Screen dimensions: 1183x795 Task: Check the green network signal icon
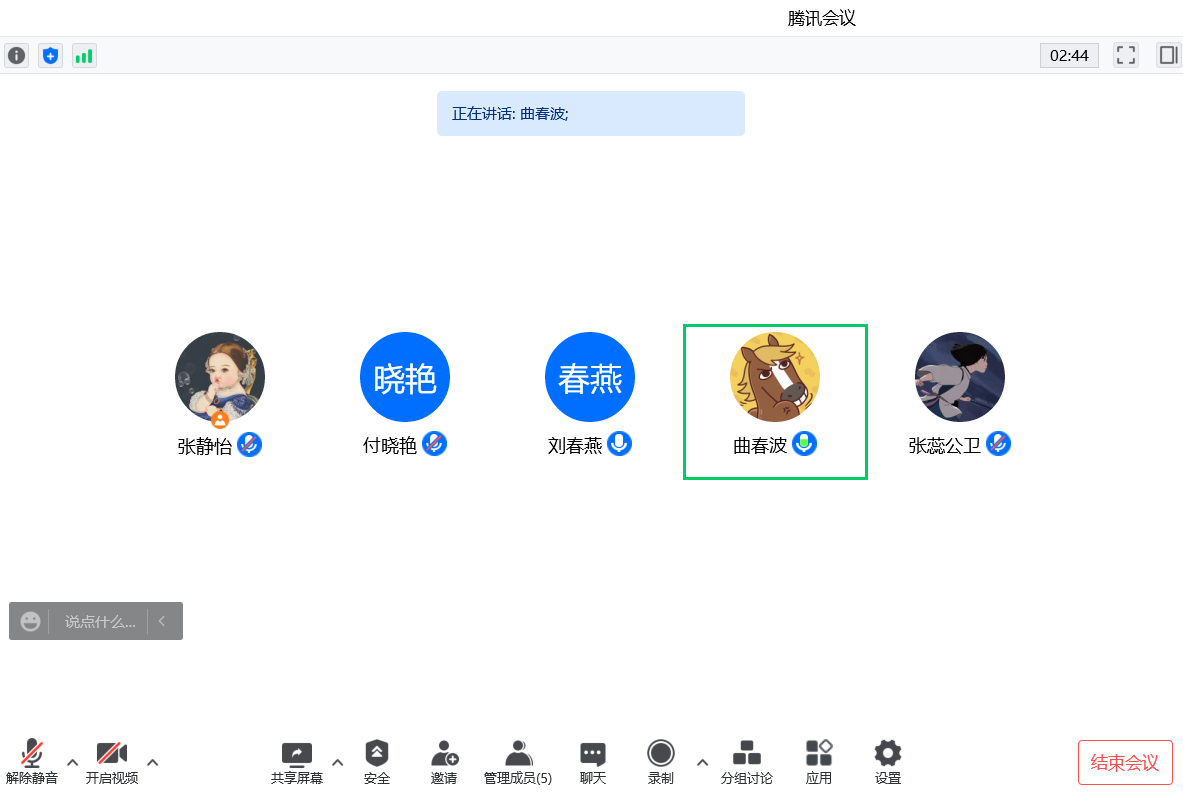pyautogui.click(x=84, y=55)
